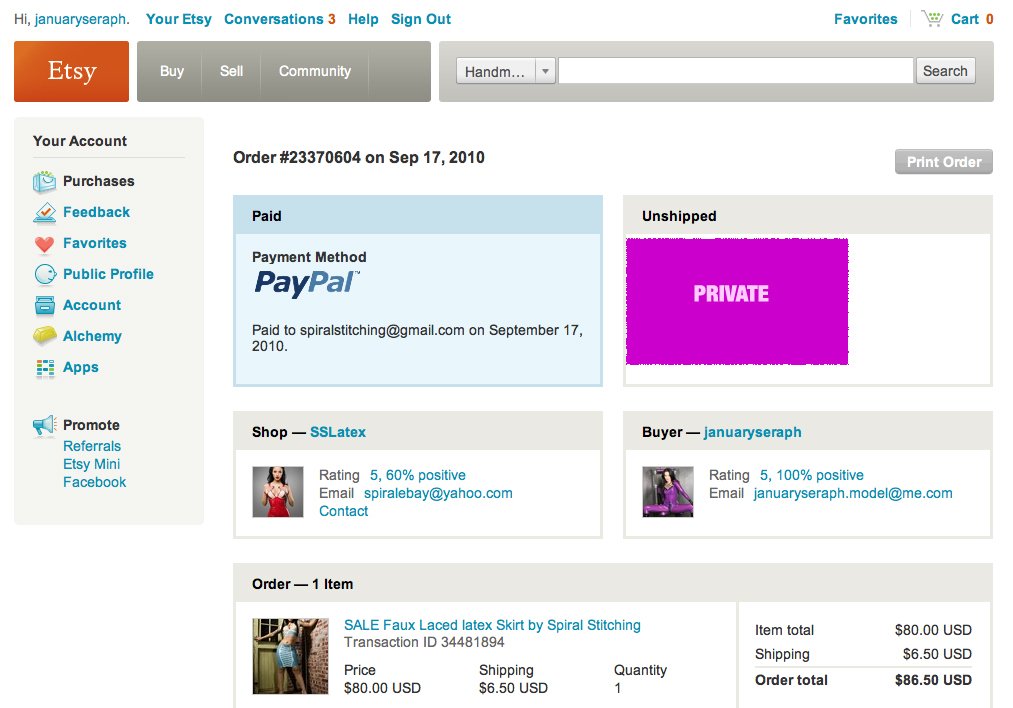Open SALE Faux Laced latex Skirt listing

click(492, 625)
